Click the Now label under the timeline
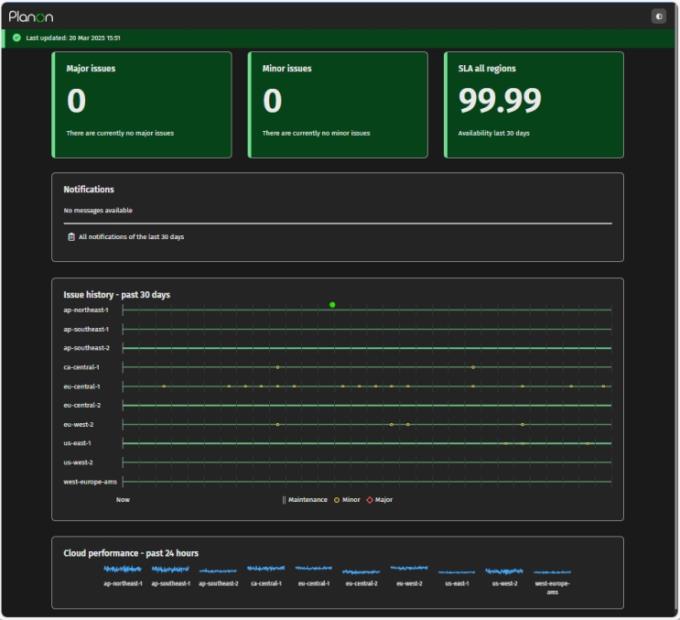 [x=123, y=499]
